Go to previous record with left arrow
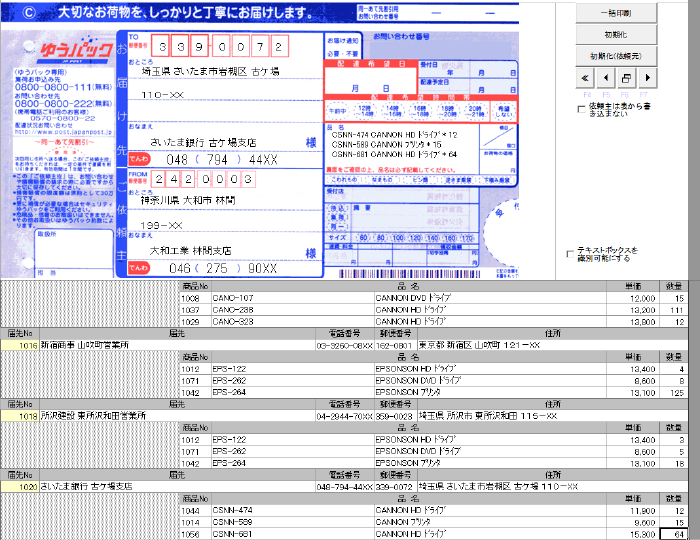The width and height of the screenshot is (700, 540). coord(606,79)
